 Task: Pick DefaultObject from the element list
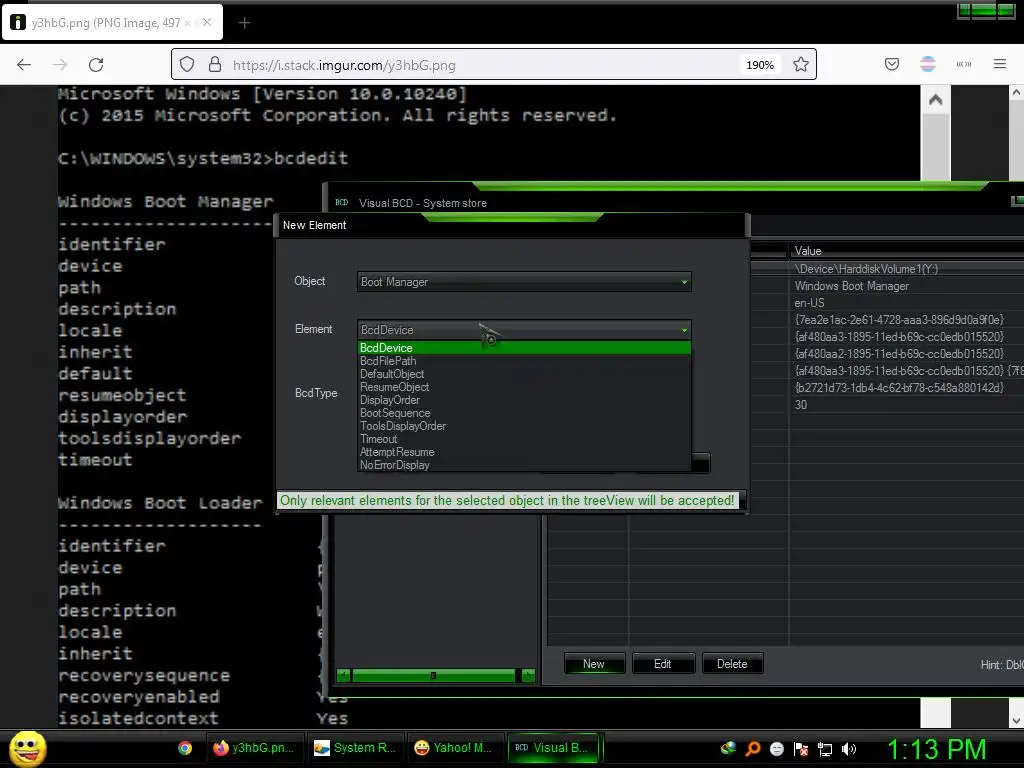pos(524,374)
